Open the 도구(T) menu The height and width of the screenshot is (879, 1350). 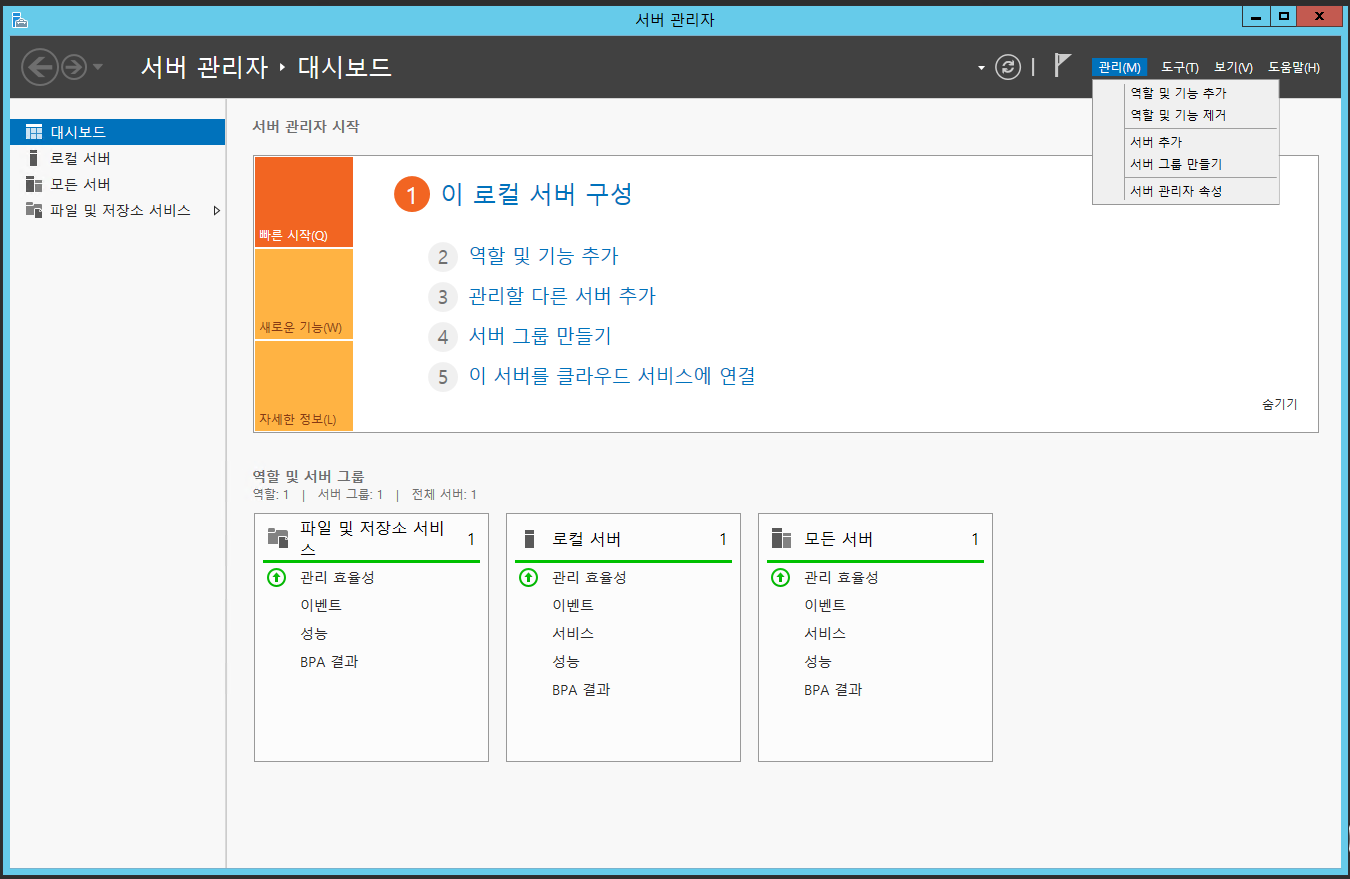(x=1179, y=67)
